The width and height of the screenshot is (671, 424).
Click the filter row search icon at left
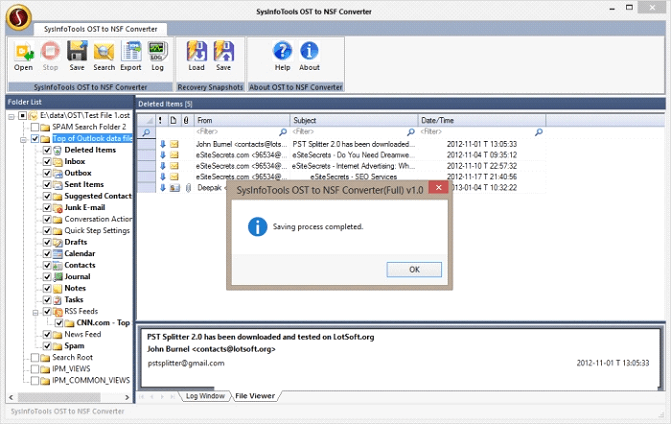146,132
